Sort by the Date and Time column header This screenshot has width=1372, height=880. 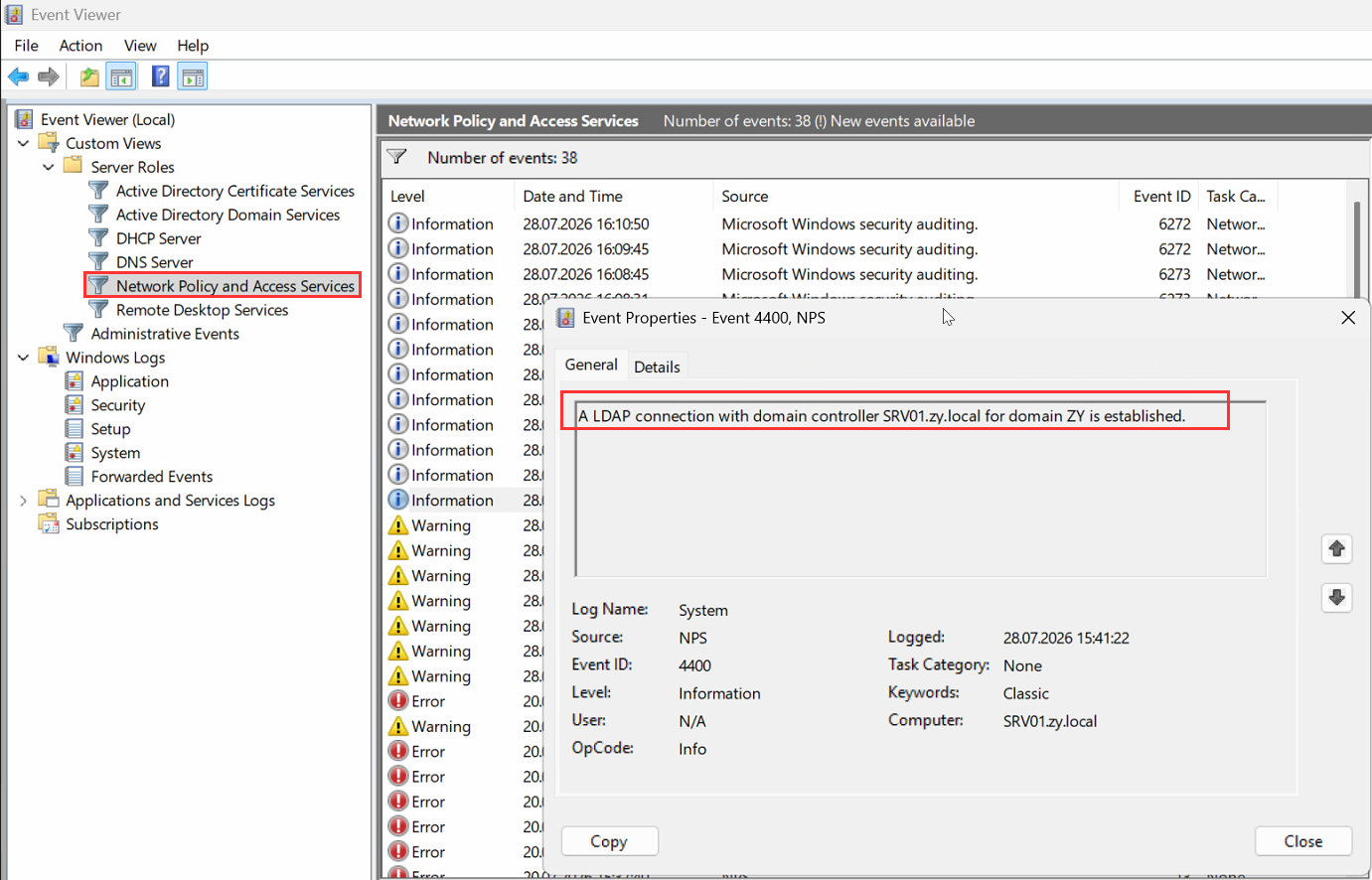[x=615, y=196]
